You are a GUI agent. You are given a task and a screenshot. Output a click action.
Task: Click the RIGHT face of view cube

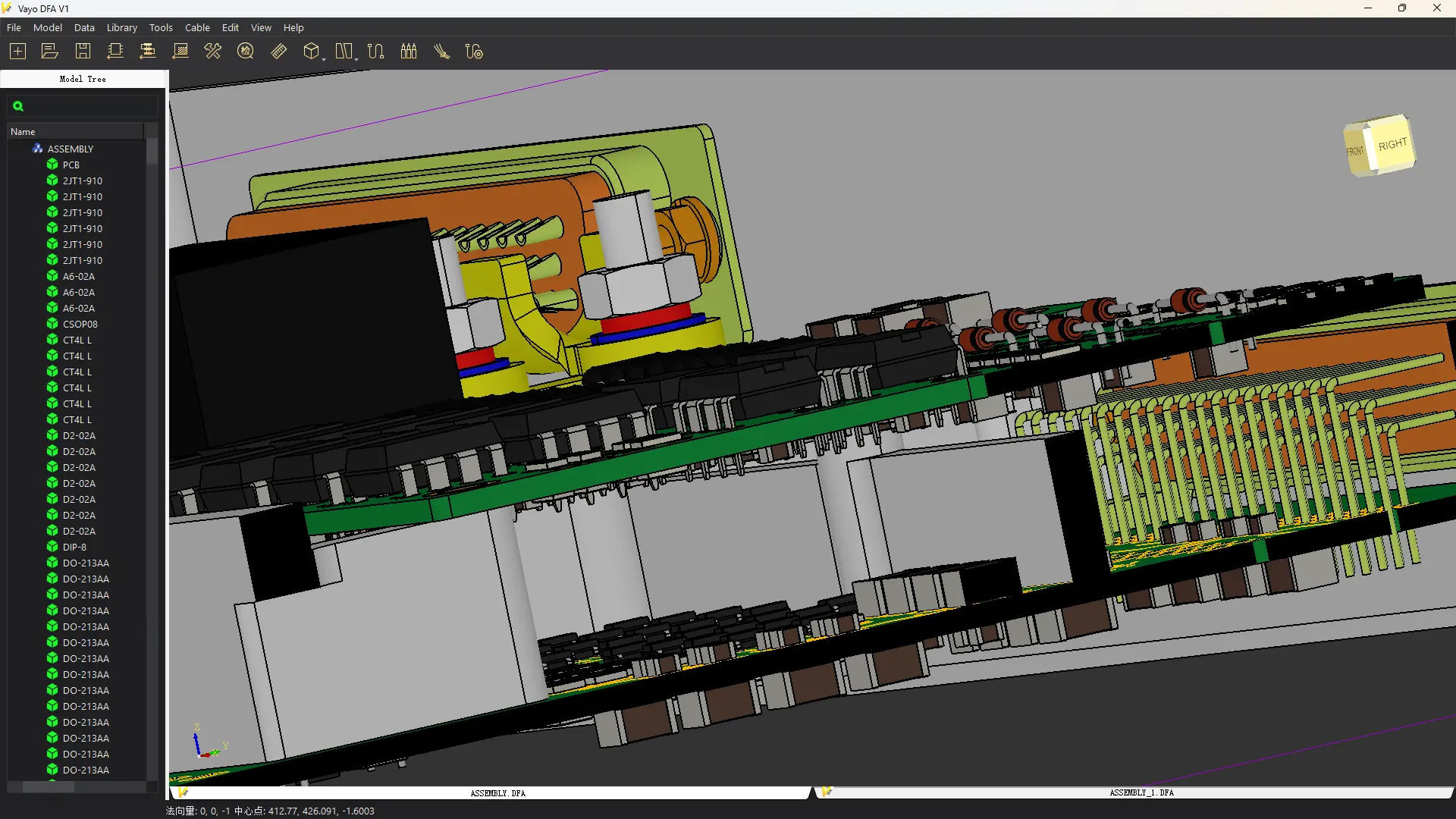click(x=1392, y=144)
